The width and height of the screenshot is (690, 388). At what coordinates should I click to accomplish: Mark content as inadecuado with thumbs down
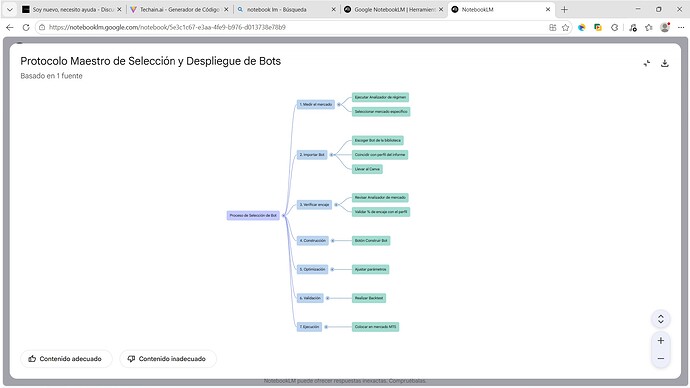168,359
